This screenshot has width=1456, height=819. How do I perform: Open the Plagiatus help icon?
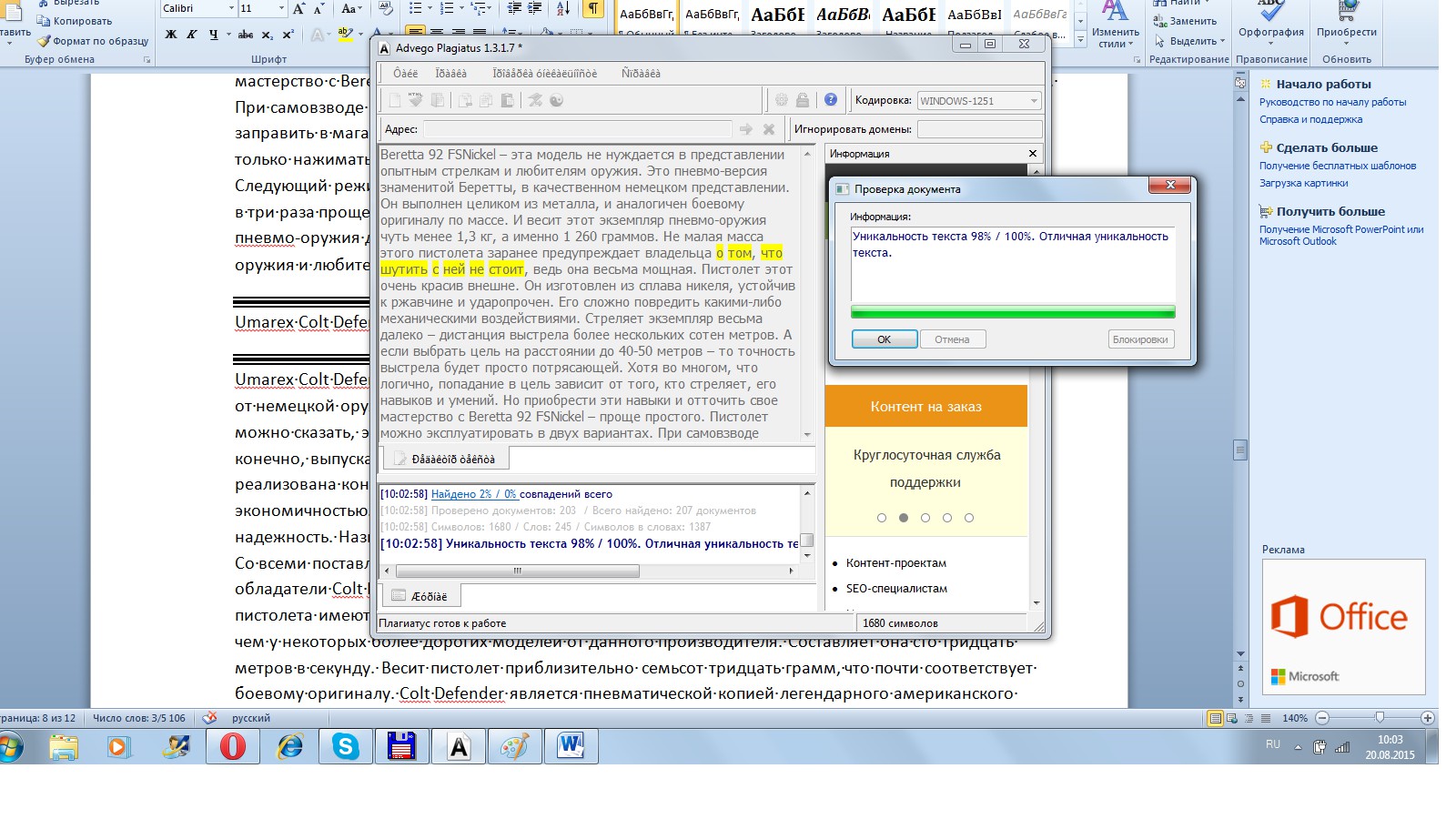tap(831, 100)
